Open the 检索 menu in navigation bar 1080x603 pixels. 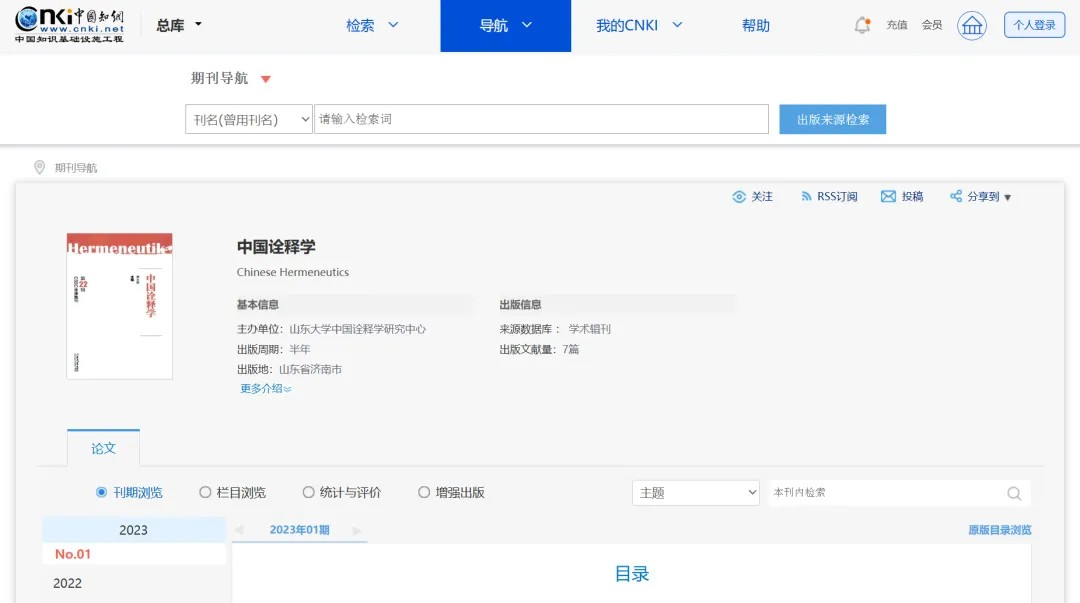click(x=372, y=26)
